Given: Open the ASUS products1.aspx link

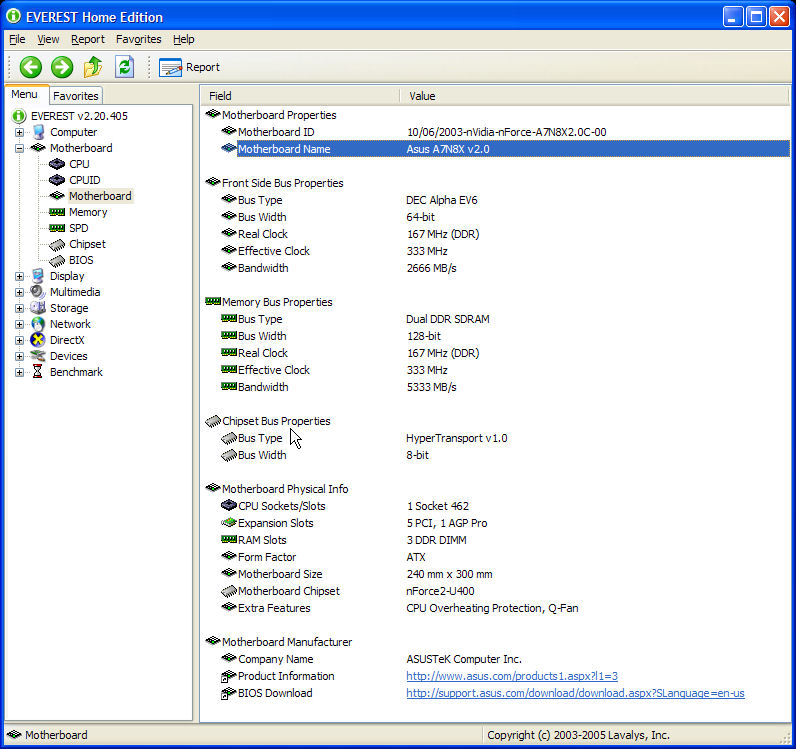Looking at the screenshot, I should point(512,676).
